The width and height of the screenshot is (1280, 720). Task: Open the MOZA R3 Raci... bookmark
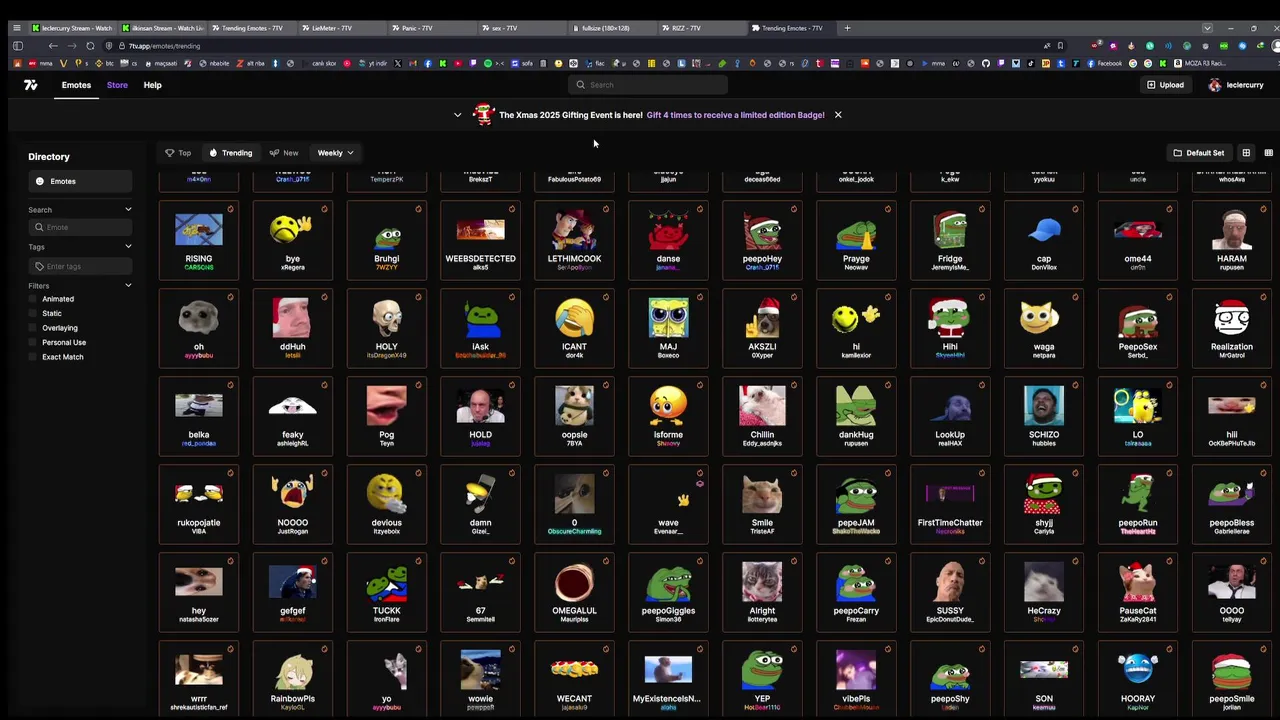tap(1199, 63)
